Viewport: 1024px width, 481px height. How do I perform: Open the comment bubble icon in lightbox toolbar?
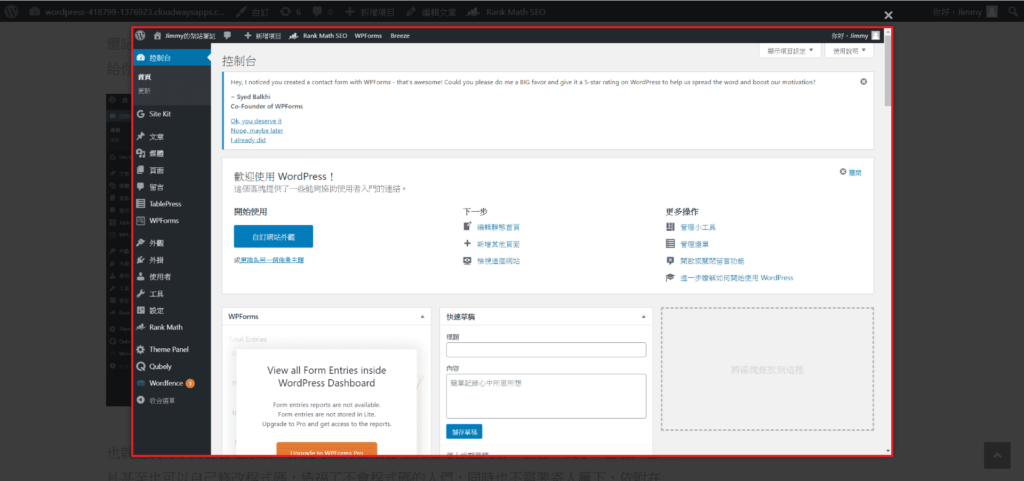(x=227, y=36)
